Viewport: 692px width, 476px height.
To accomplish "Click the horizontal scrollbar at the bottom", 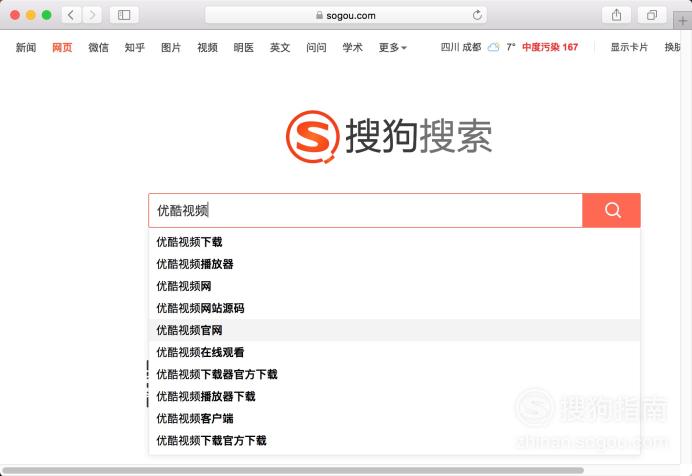I will pos(293,470).
